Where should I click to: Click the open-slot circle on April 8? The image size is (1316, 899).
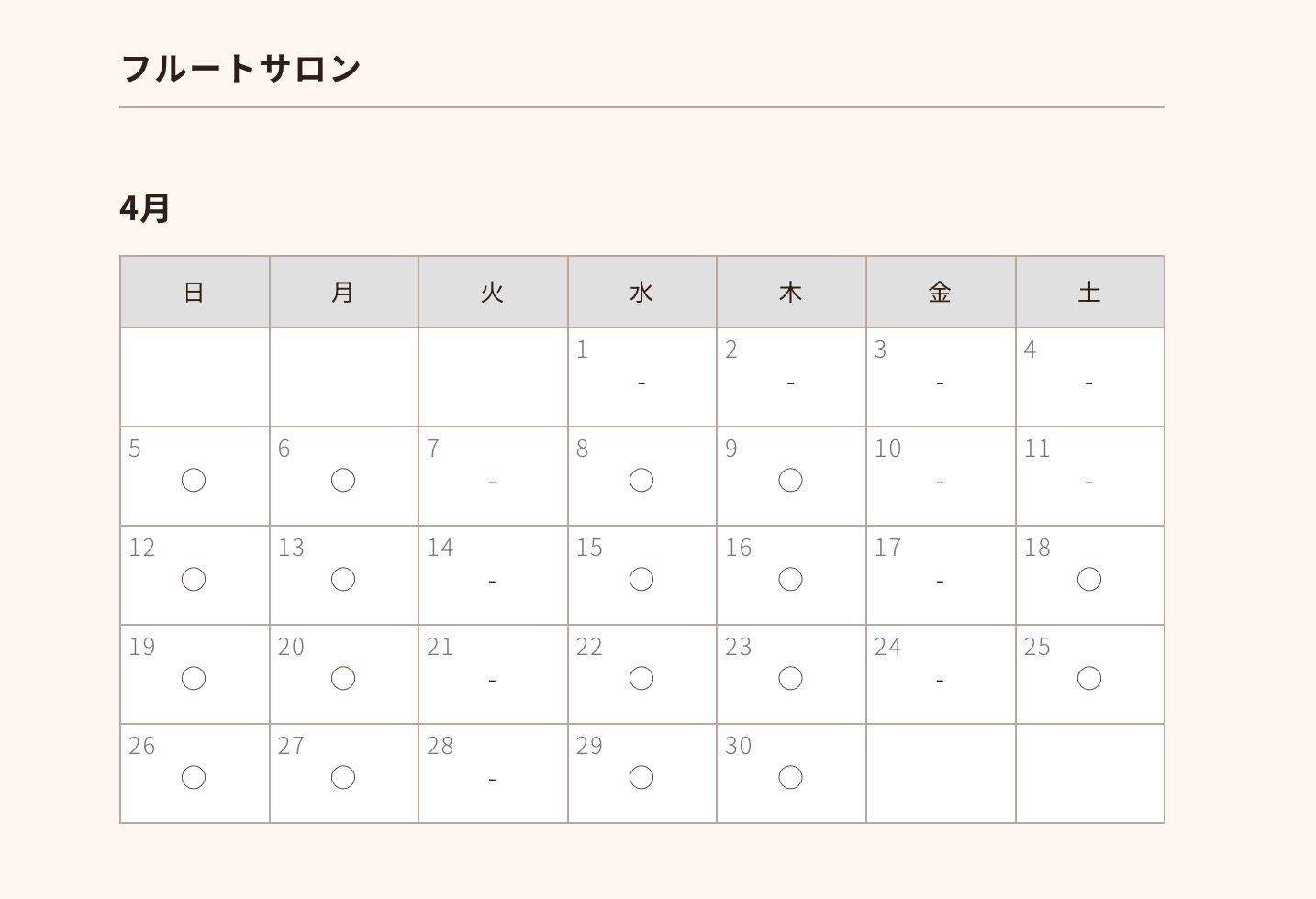[641, 480]
